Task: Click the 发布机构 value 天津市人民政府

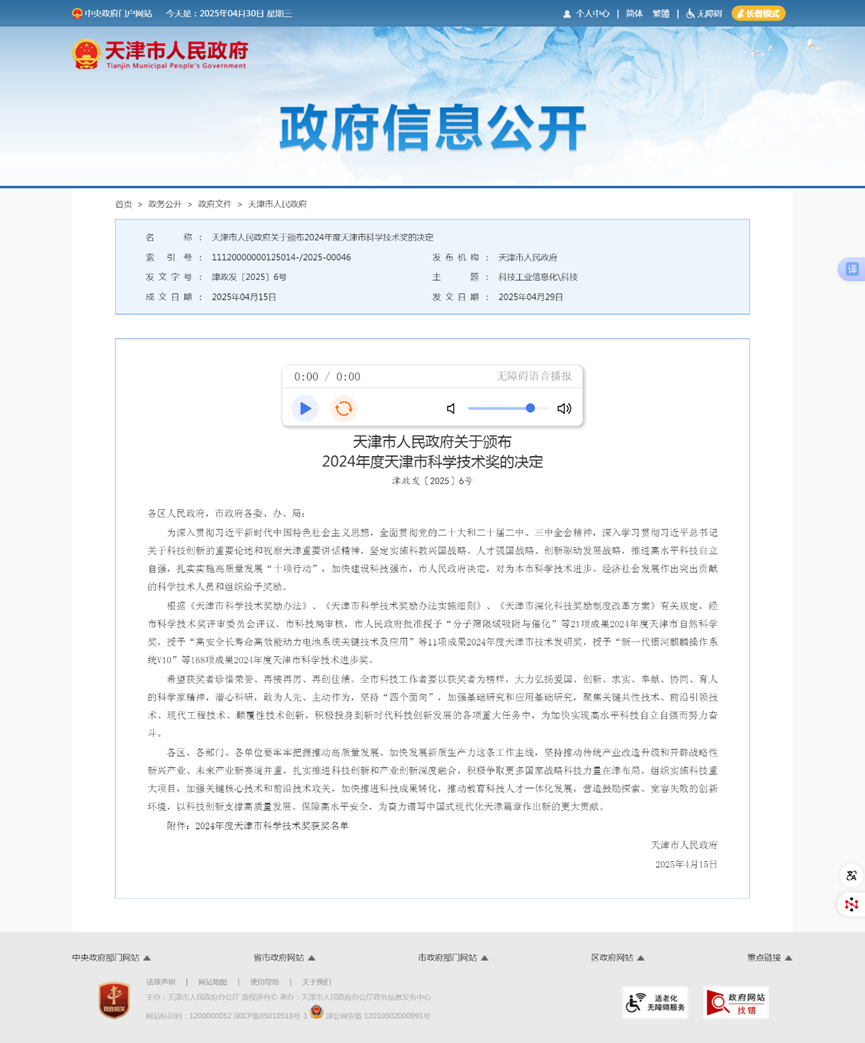Action: pyautogui.click(x=528, y=257)
